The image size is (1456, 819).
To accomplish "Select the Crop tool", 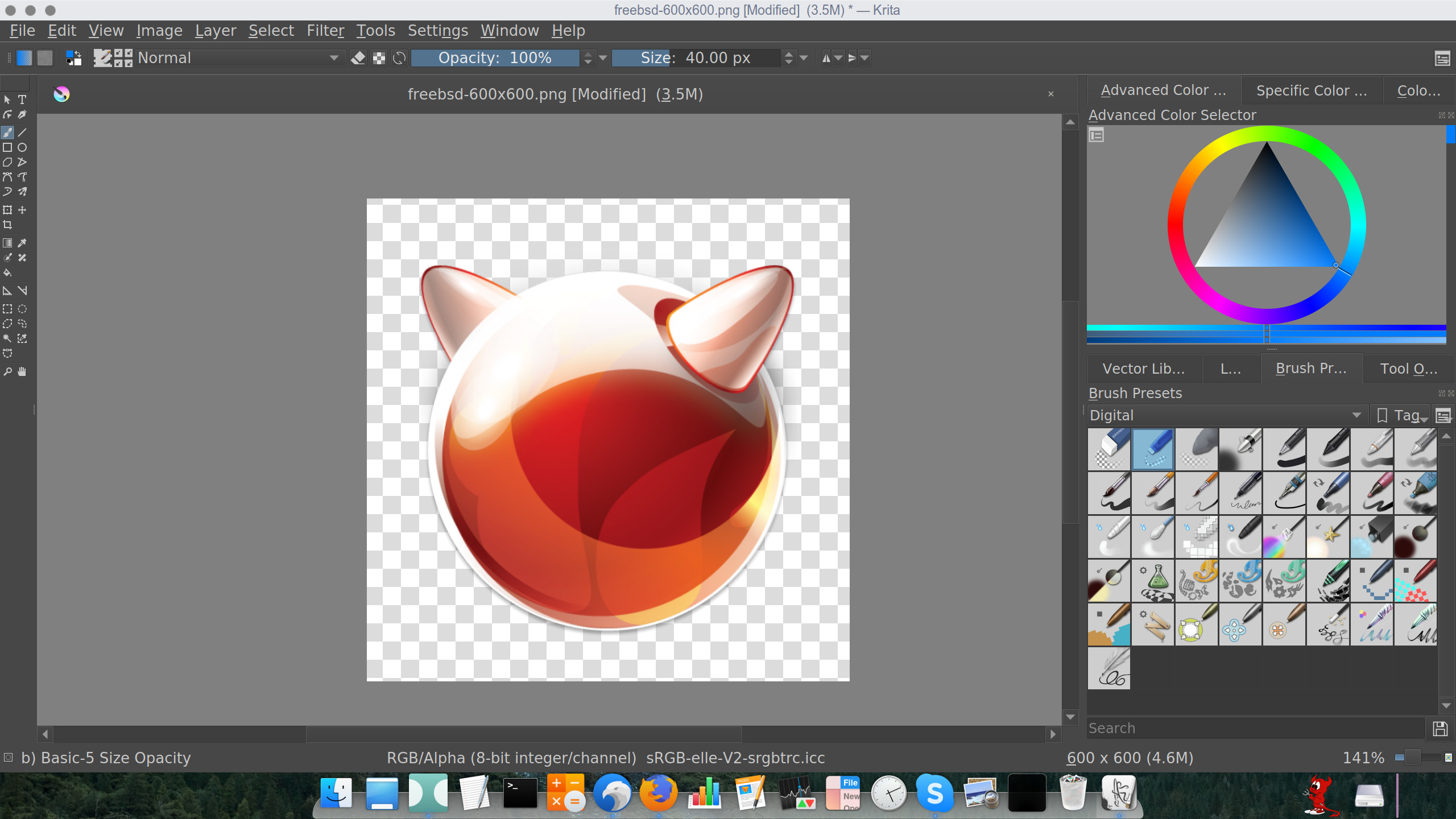I will point(7,225).
